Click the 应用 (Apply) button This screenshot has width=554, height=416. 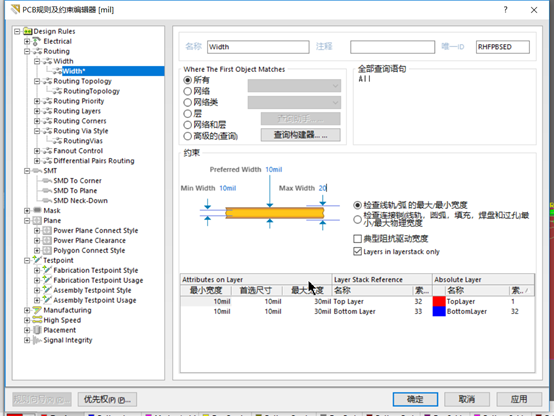point(519,399)
